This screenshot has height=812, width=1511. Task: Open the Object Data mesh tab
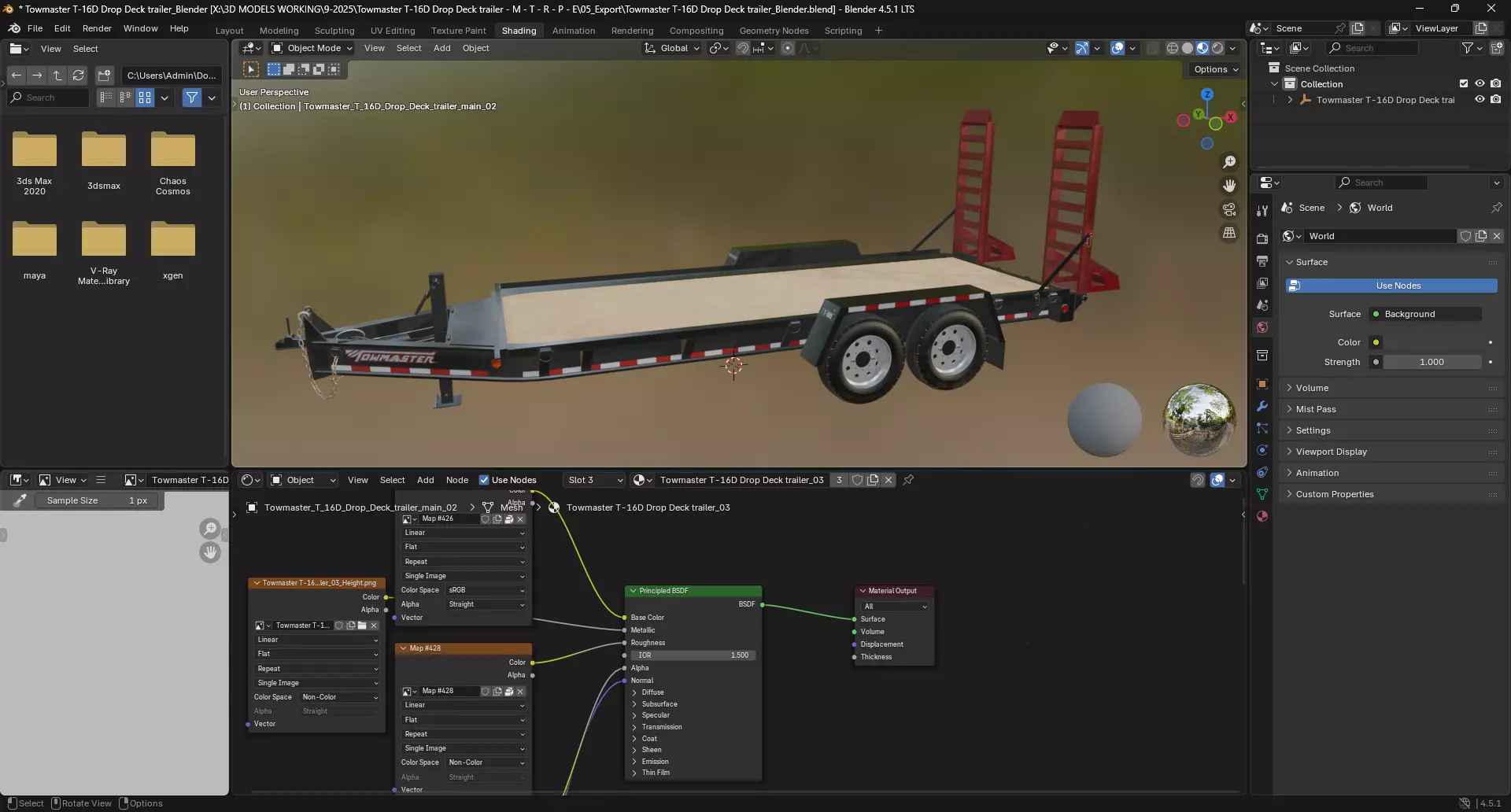click(x=1262, y=494)
